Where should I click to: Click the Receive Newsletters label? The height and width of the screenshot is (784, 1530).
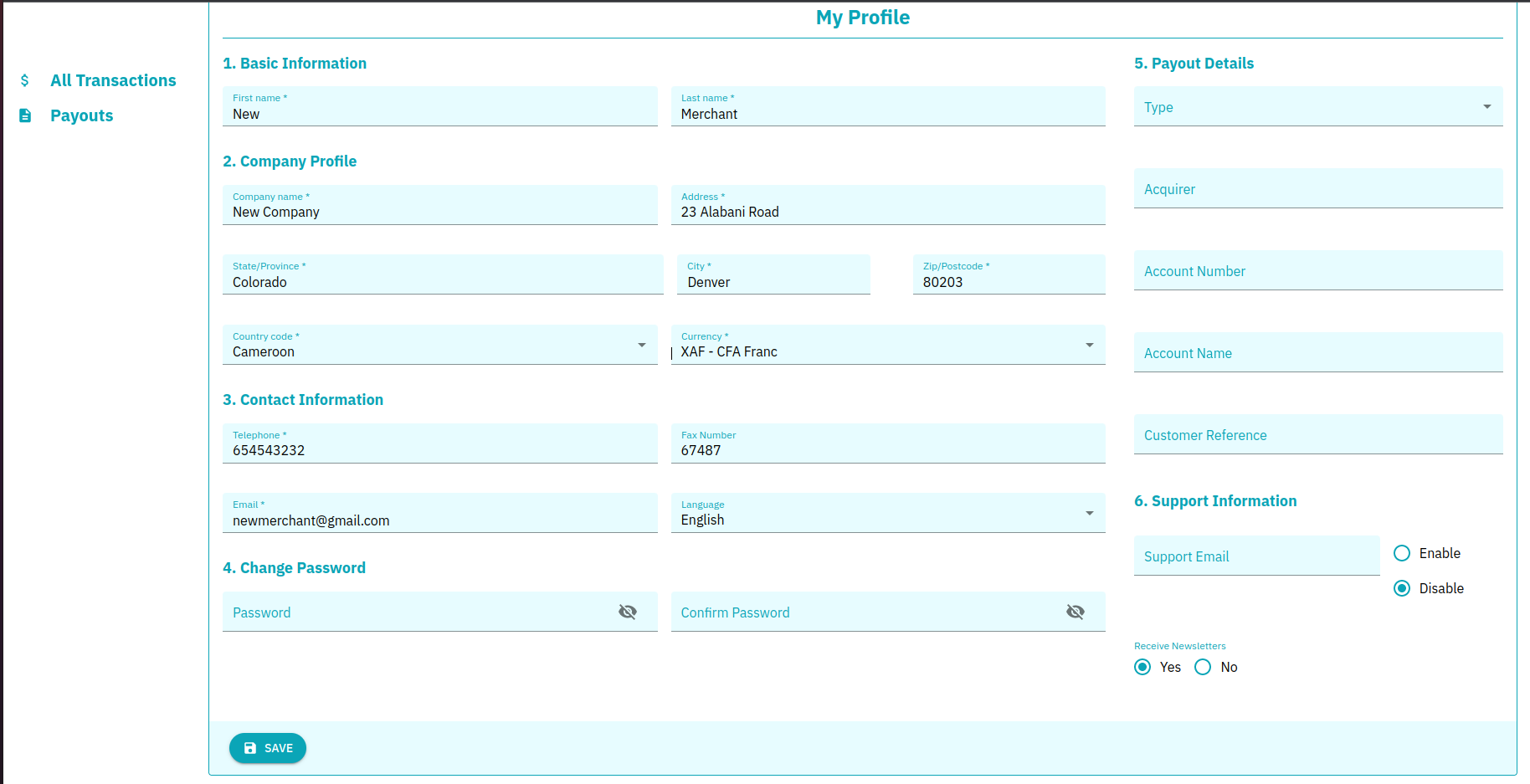tap(1180, 646)
